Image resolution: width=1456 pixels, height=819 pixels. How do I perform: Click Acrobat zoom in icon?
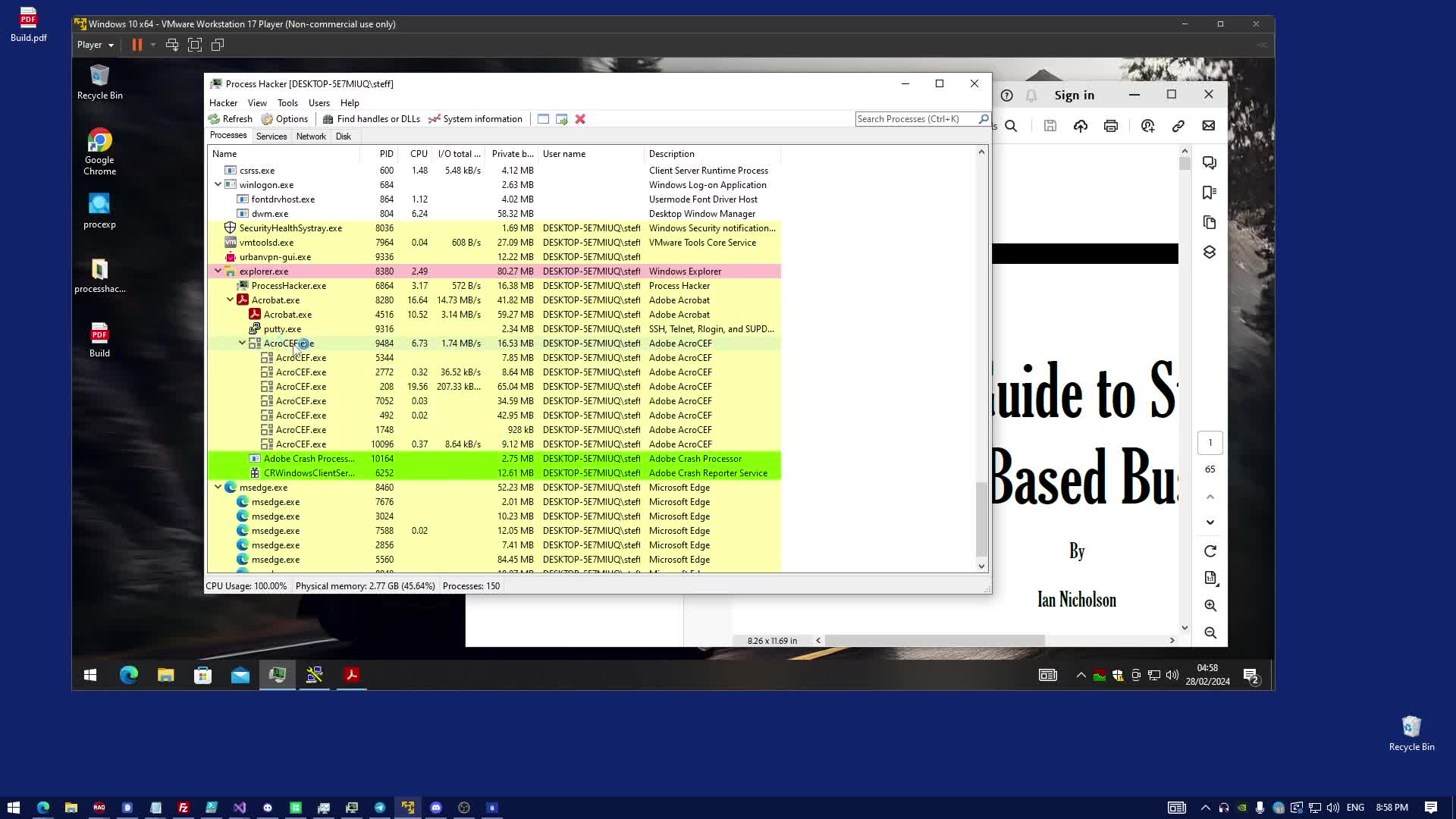point(1210,605)
